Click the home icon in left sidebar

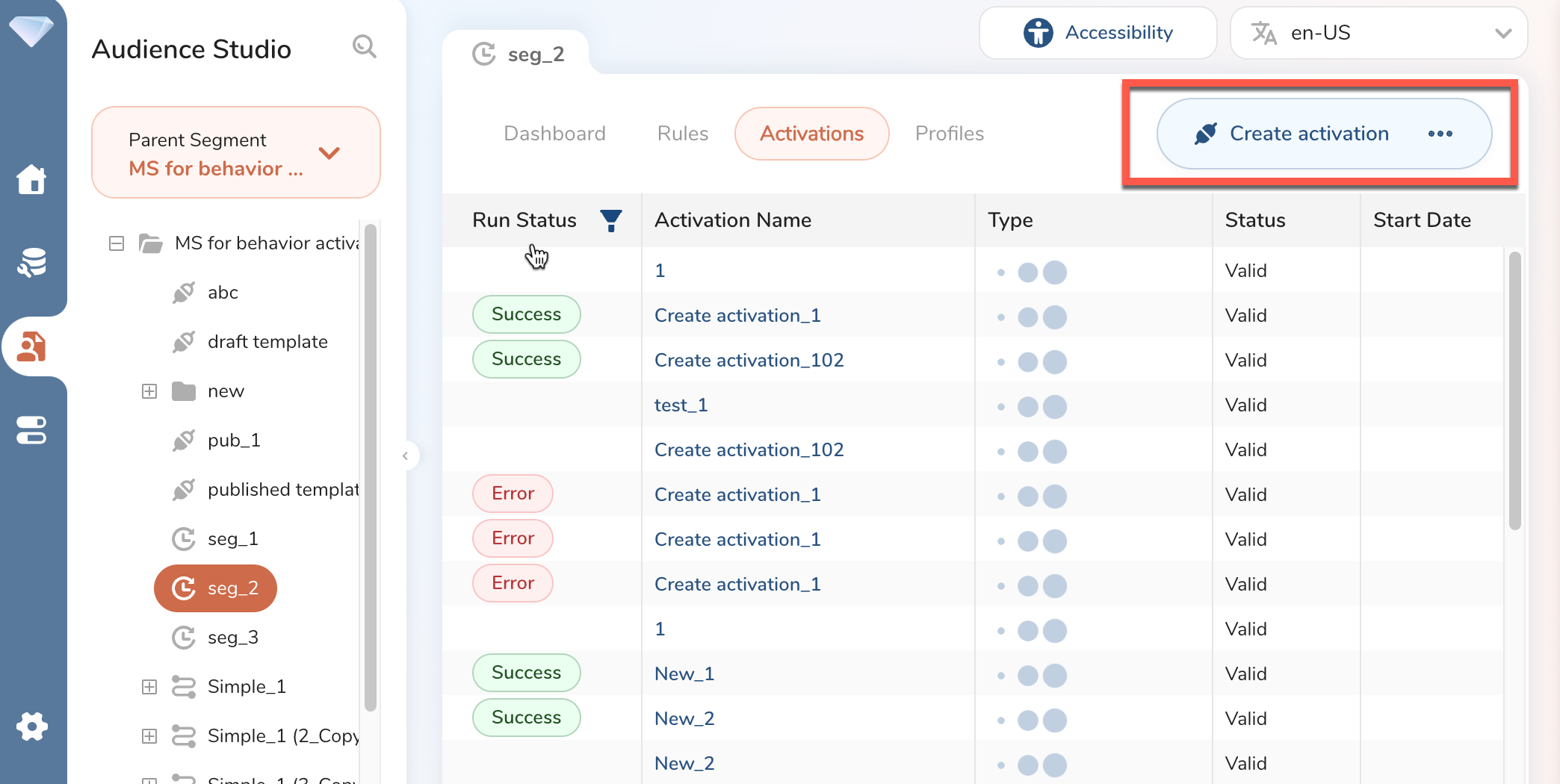tap(31, 180)
